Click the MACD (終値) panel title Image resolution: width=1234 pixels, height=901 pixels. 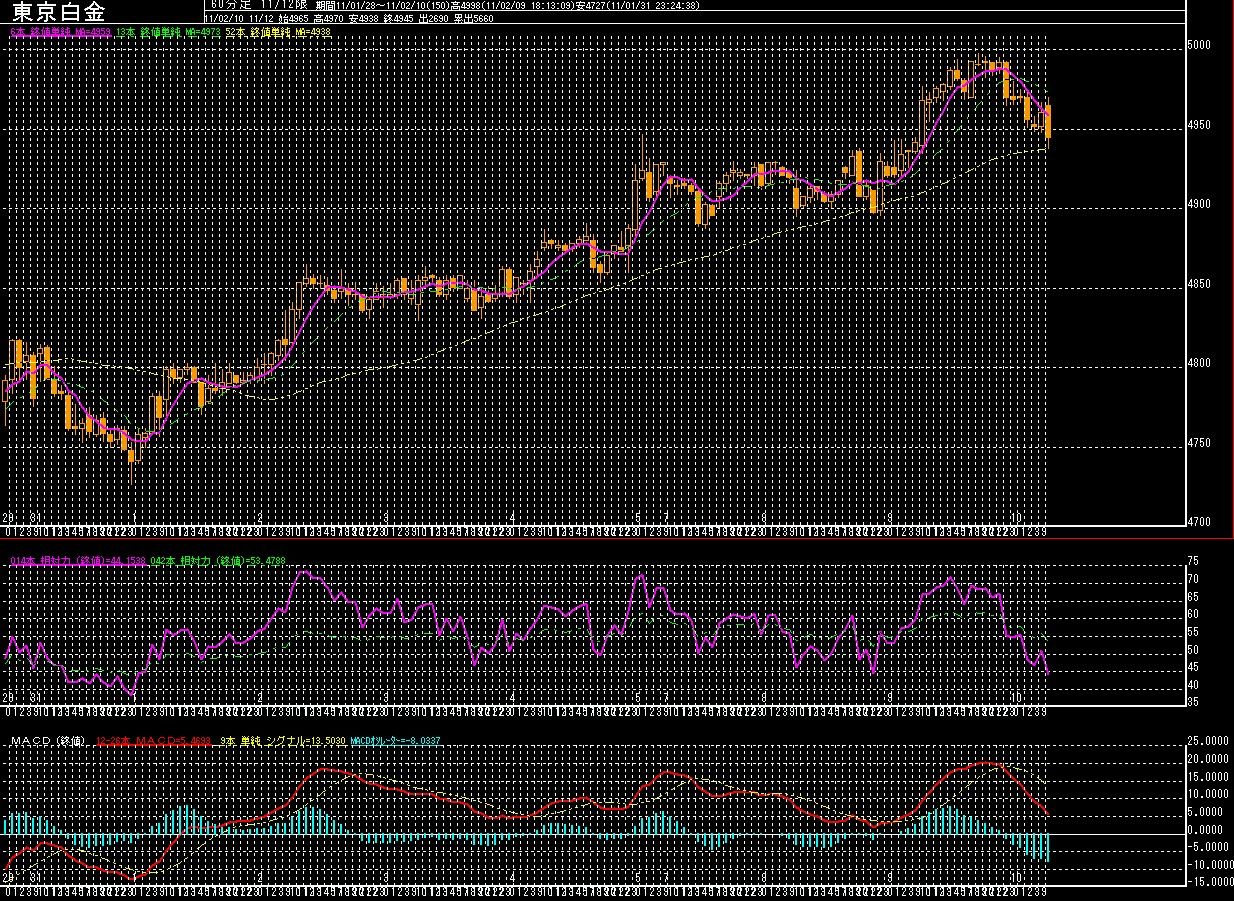click(48, 741)
